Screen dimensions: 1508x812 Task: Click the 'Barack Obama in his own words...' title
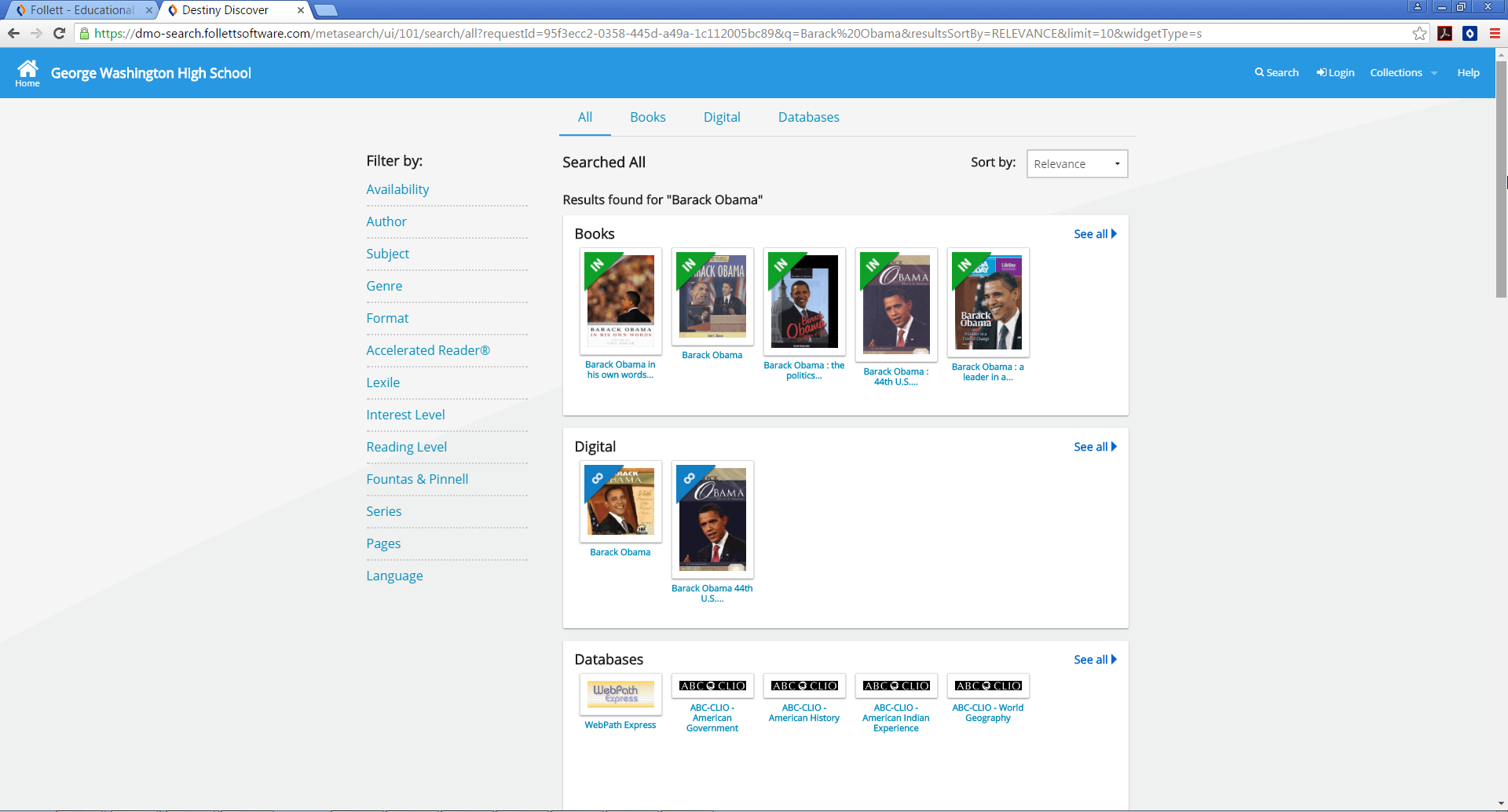(x=620, y=370)
